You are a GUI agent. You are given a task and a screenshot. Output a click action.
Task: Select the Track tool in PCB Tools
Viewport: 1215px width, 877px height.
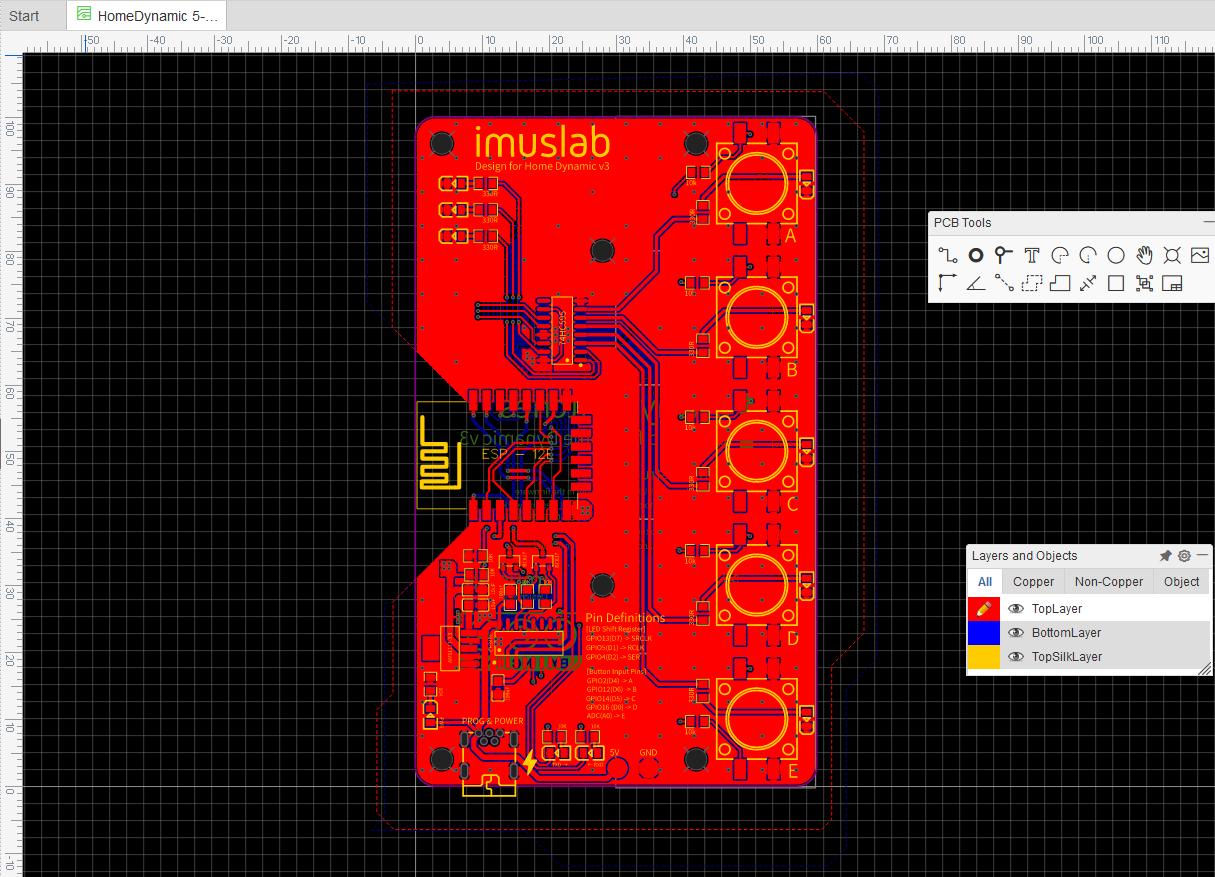[x=947, y=255]
